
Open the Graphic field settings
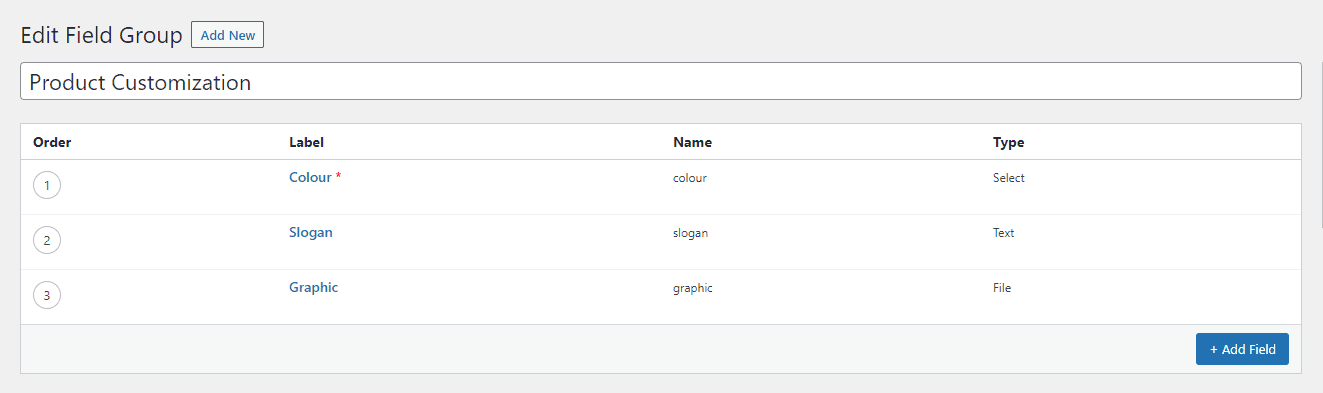[x=314, y=287]
